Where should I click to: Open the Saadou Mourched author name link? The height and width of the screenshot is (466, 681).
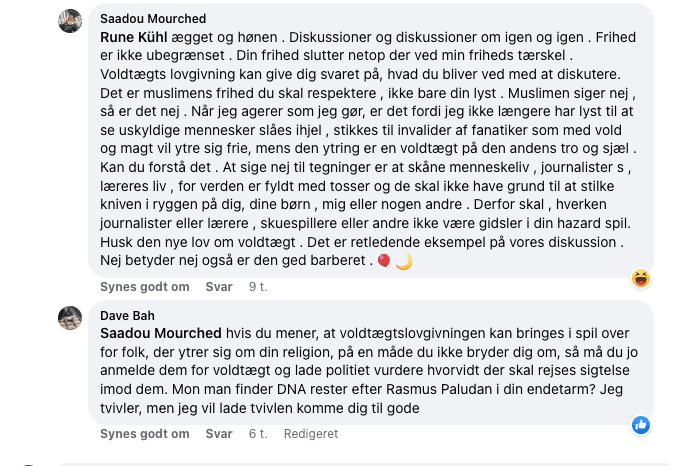153,19
